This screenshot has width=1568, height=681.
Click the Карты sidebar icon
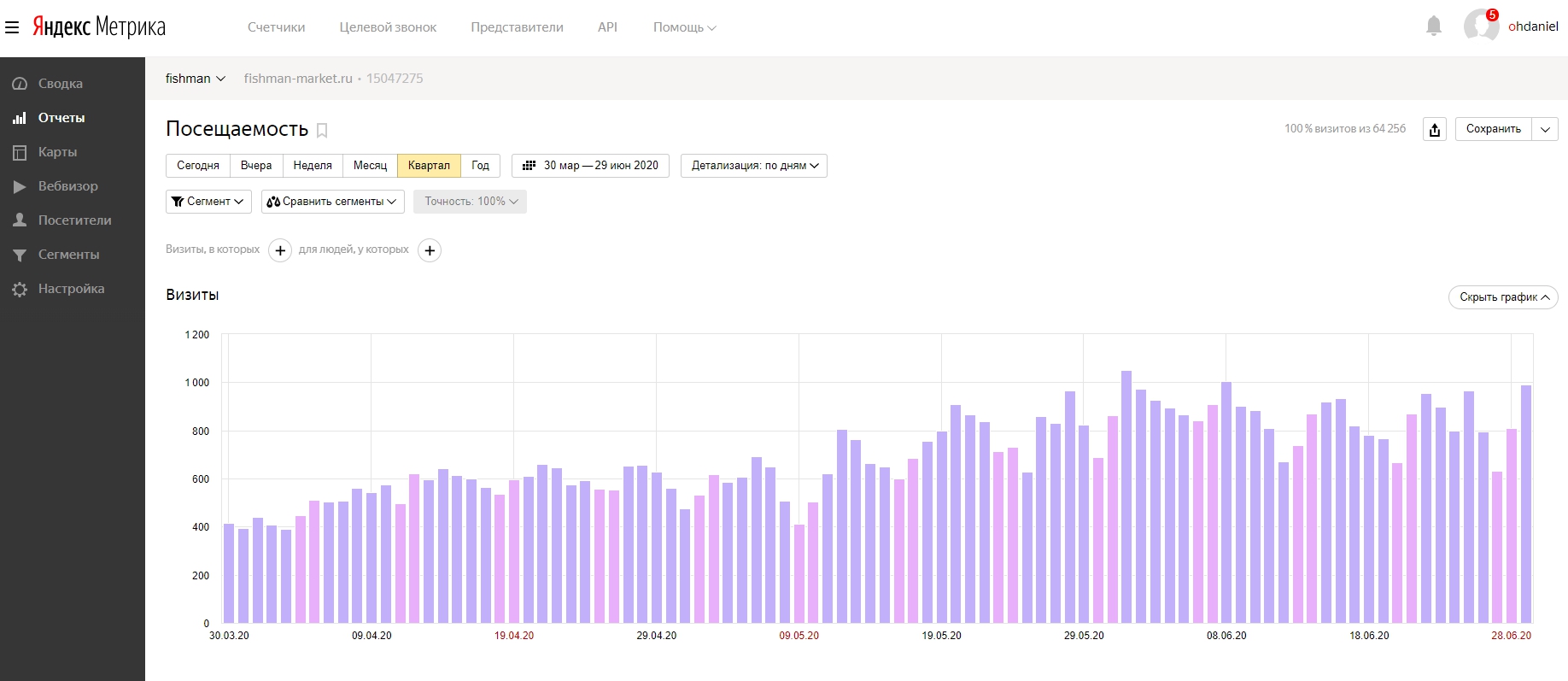coord(20,152)
